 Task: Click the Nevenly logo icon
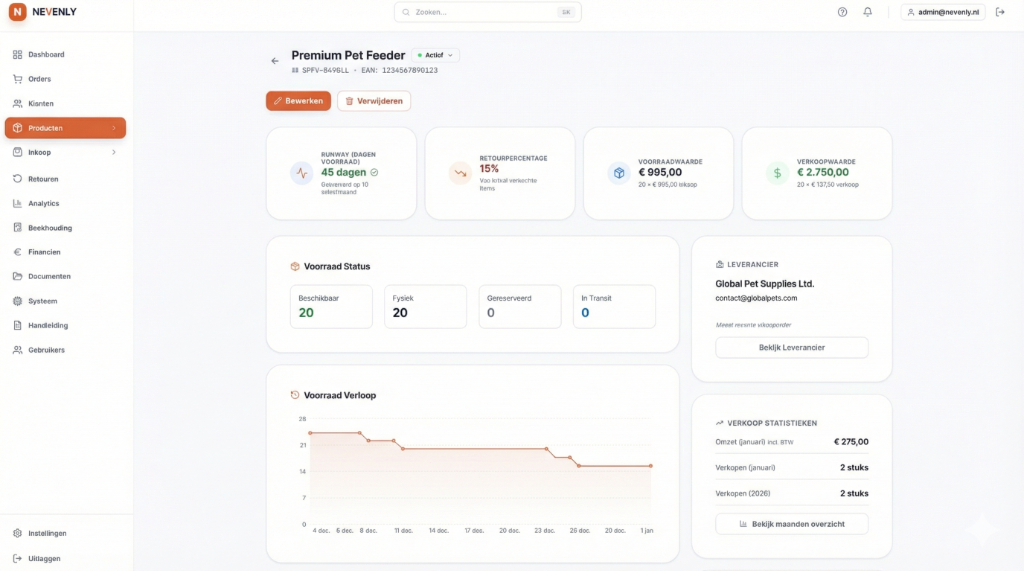[x=18, y=12]
